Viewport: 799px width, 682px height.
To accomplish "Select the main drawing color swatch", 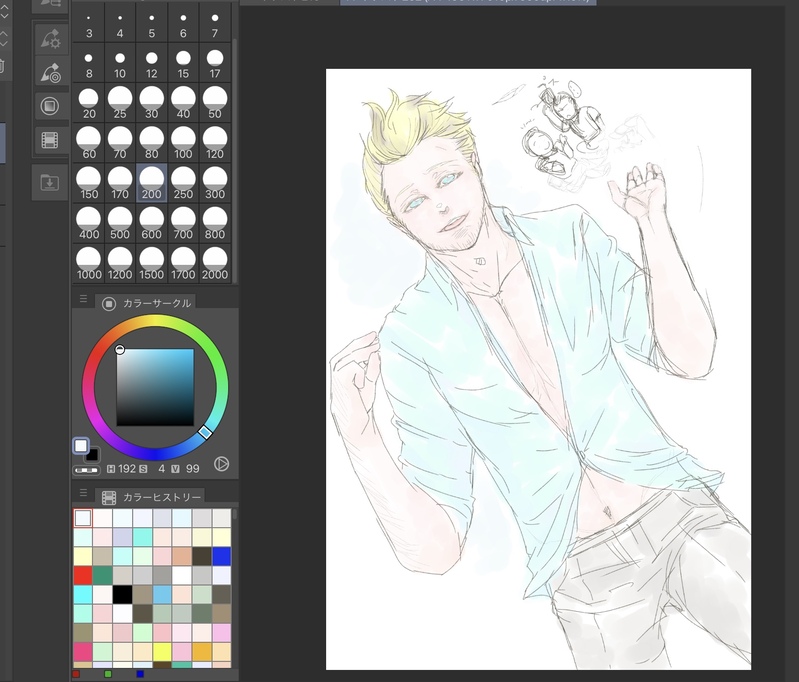I will pos(81,446).
